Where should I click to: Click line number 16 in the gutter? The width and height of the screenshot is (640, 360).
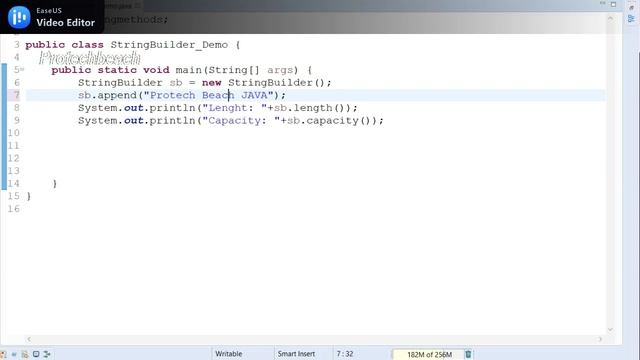[13, 209]
